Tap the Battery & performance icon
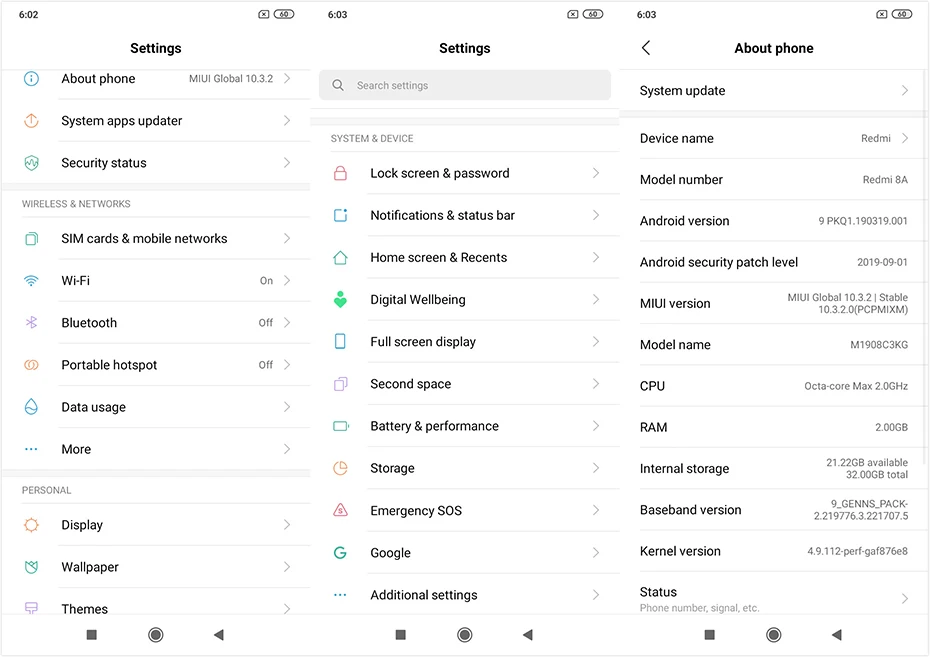The height and width of the screenshot is (657, 930). click(x=341, y=426)
